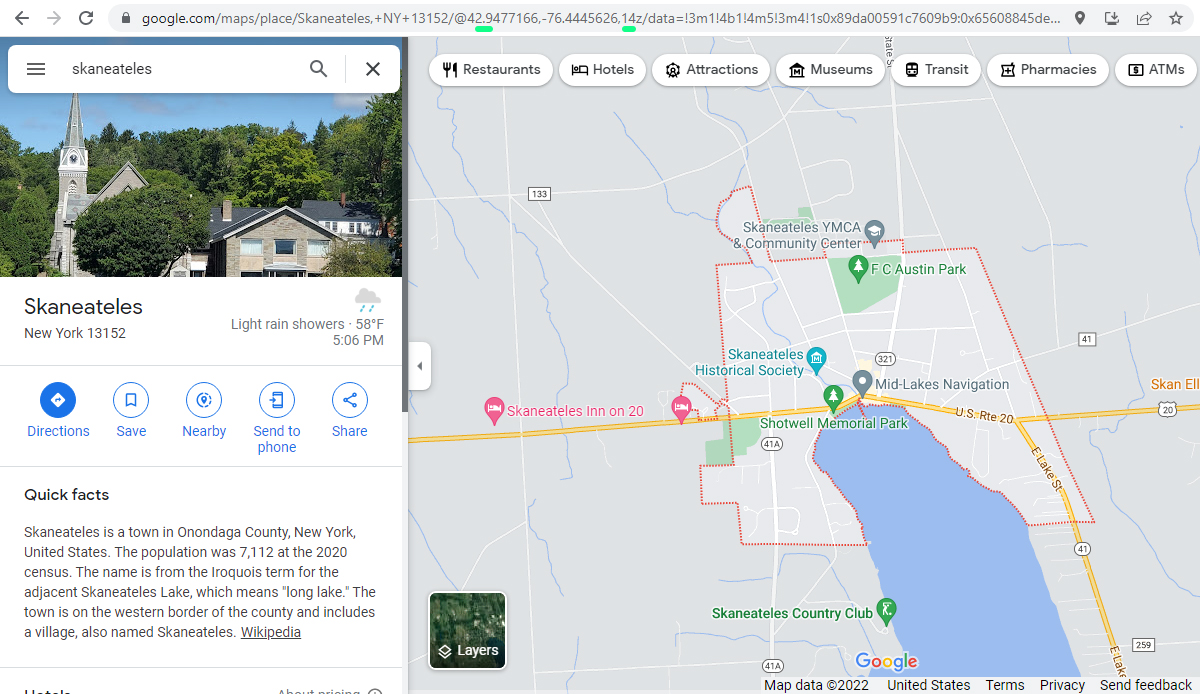
Task: Select the Skaneateles Historical Society marker
Action: [816, 358]
